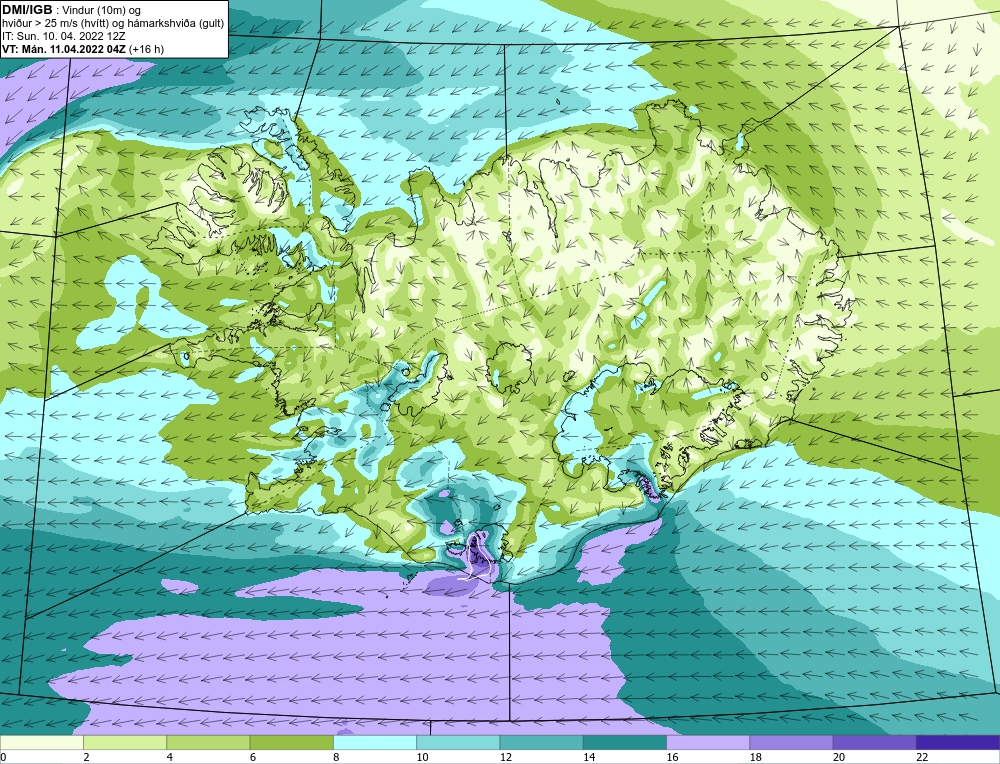Click the 4–6 m/s green legend swatch

tap(208, 742)
